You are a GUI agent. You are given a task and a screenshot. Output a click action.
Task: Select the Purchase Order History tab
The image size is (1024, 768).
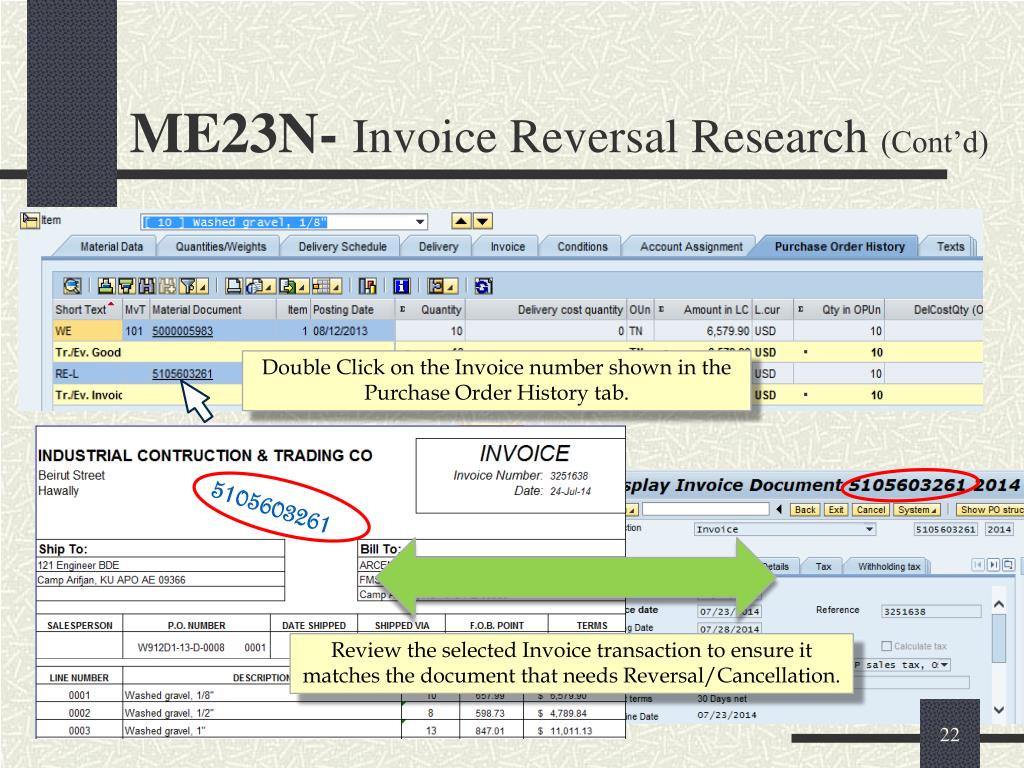pyautogui.click(x=839, y=246)
